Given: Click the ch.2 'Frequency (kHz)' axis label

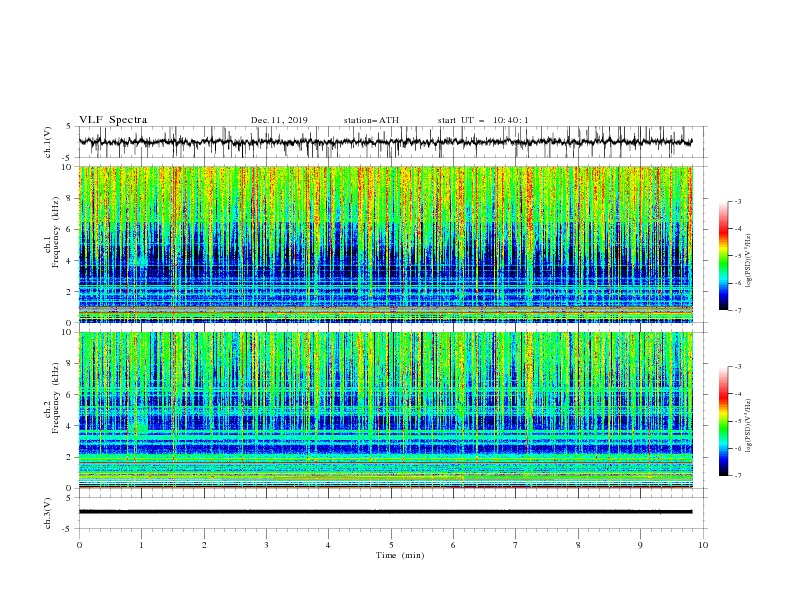Looking at the screenshot, I should tap(56, 398).
